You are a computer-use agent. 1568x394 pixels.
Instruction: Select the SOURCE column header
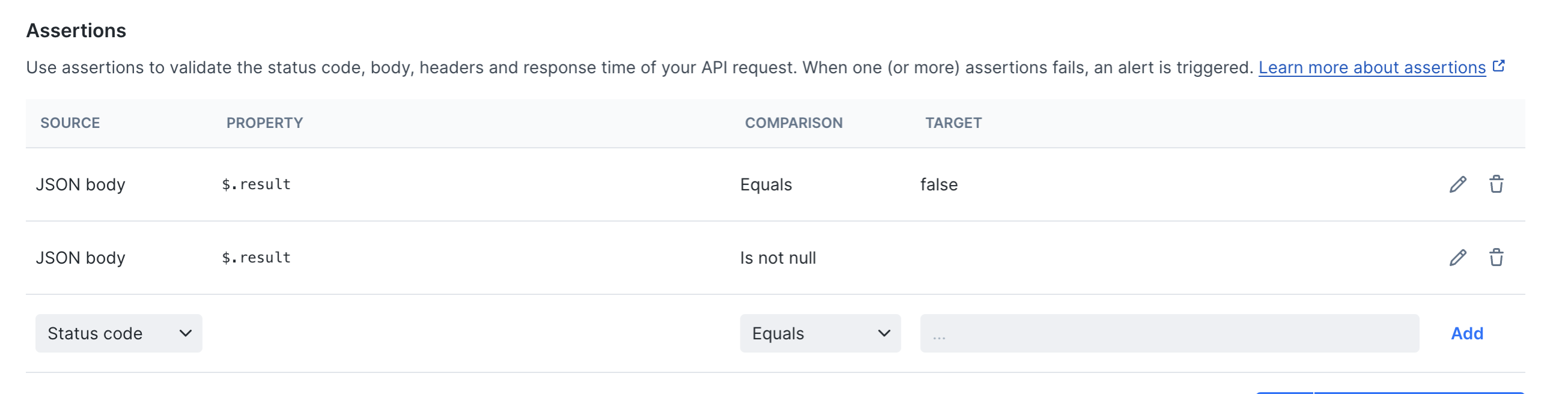click(x=70, y=123)
